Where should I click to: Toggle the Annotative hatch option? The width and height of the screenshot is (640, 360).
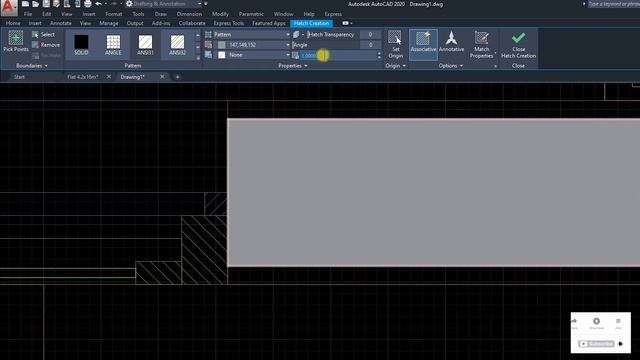tap(451, 42)
